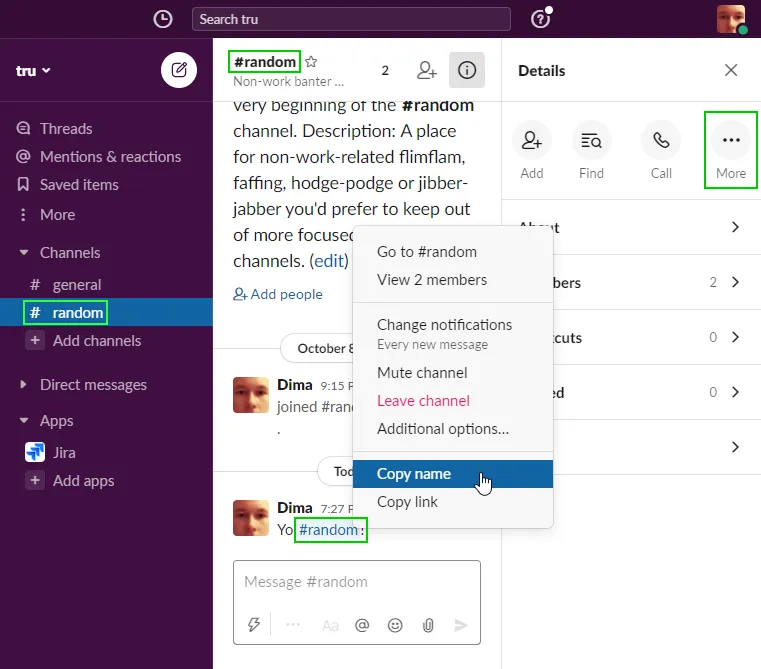
Task: Click the lightning shortcuts icon
Action: click(254, 625)
